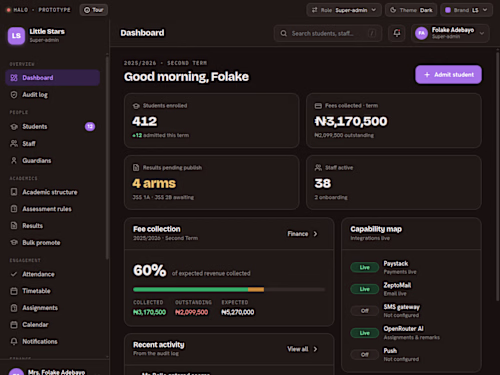Viewport: 500px width, 375px height.
Task: Toggle the OpenRouter AI Live pill
Action: tap(365, 333)
